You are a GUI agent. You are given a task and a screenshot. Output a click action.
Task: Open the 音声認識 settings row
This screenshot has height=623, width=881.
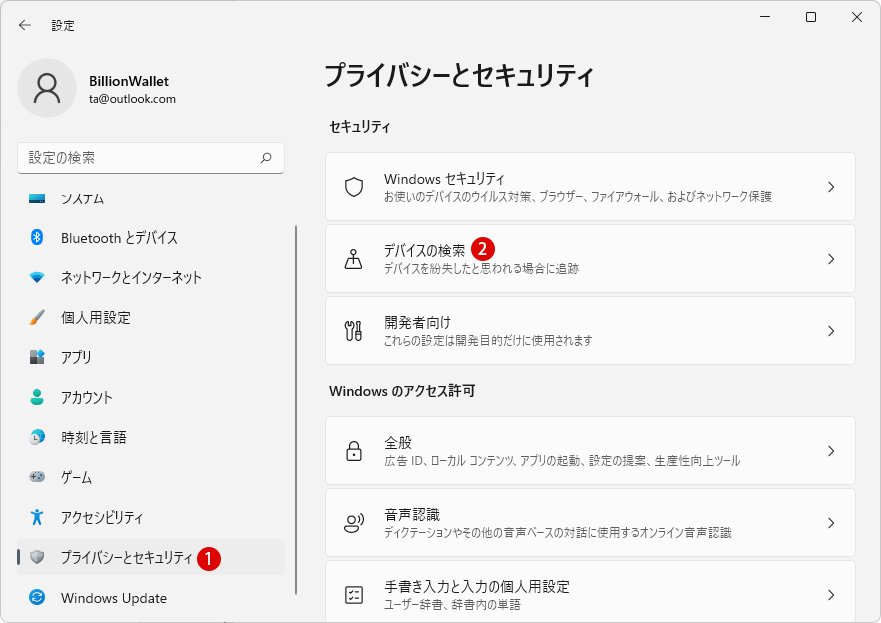(591, 523)
